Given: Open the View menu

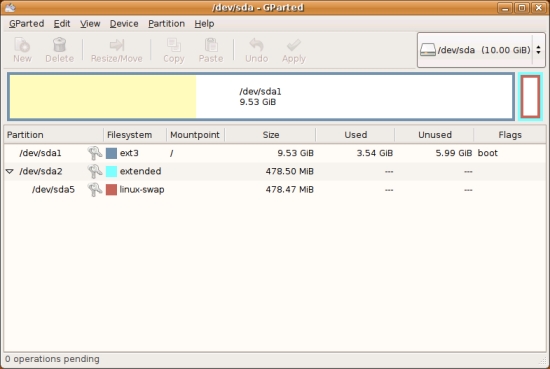Looking at the screenshot, I should 90,24.
